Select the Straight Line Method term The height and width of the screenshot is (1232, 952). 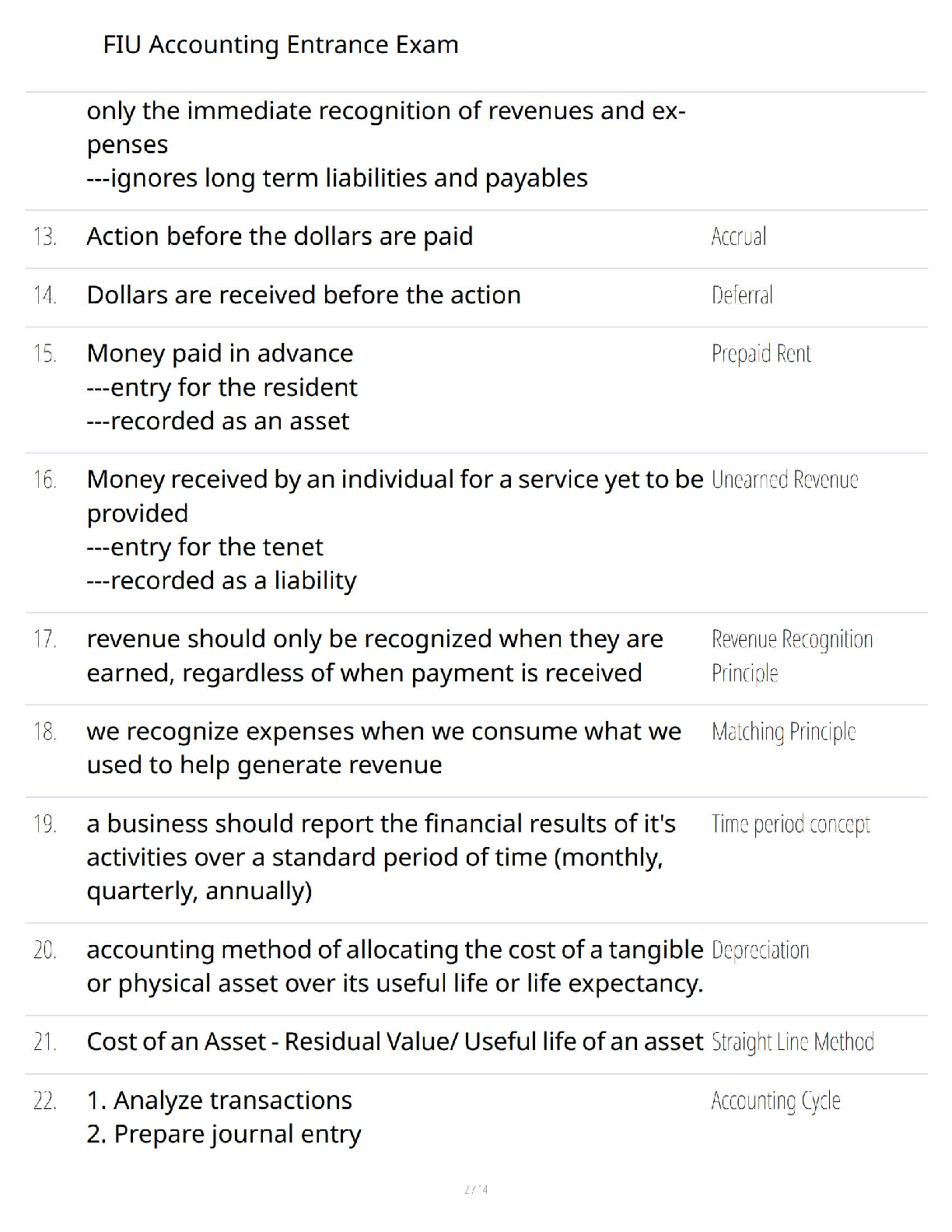[792, 1042]
